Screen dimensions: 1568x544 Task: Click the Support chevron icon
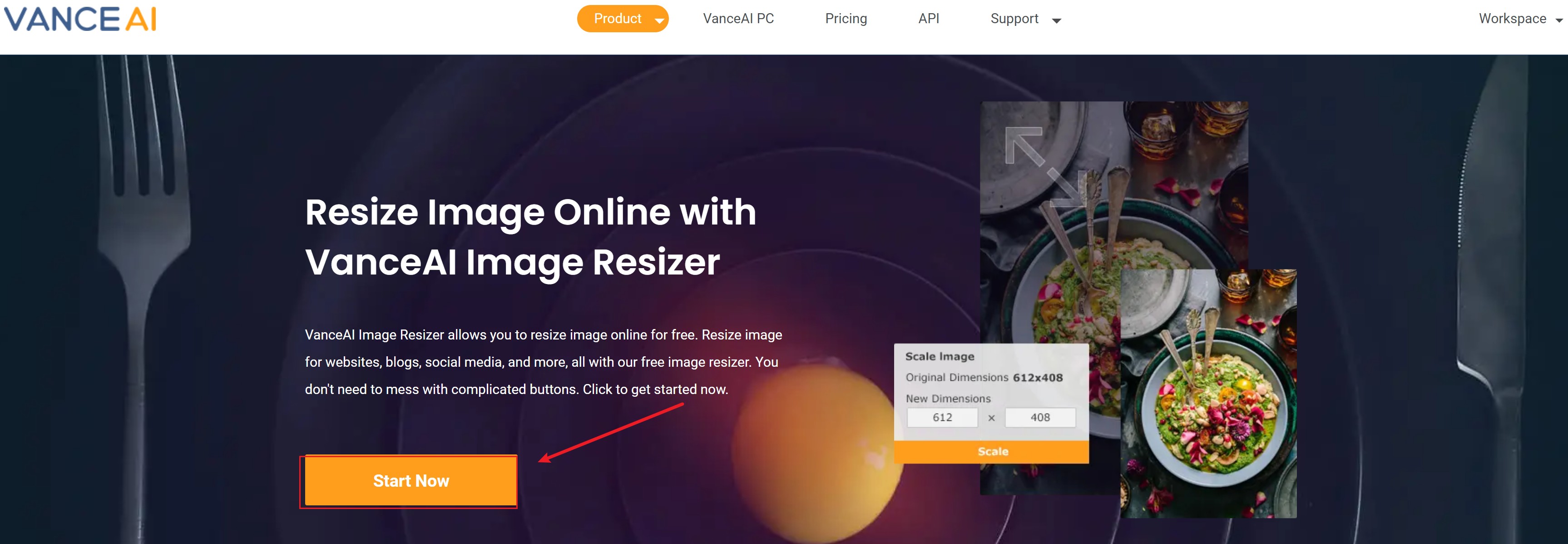(x=1057, y=20)
